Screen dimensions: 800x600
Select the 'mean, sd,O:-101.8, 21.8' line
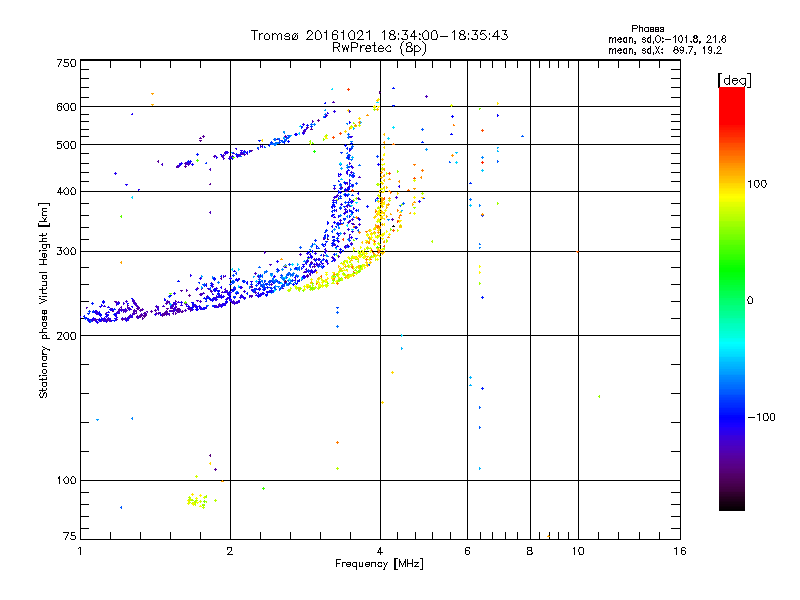pyautogui.click(x=667, y=39)
